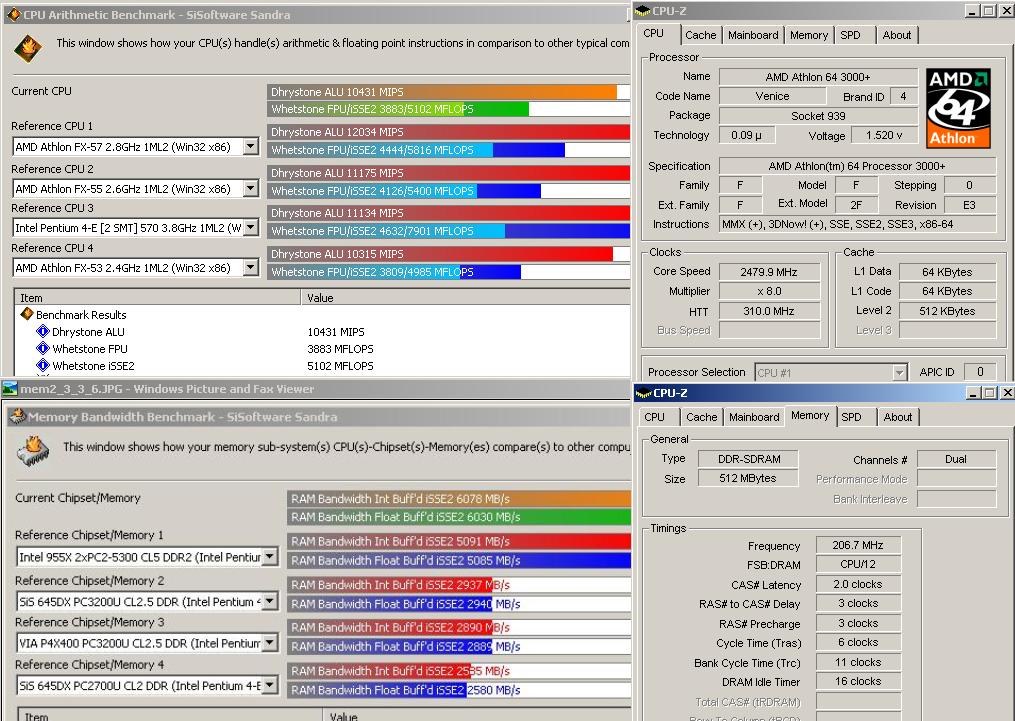Click the memory Type DDR-SDRAM field
Screen dimensions: 1015x721
point(748,459)
